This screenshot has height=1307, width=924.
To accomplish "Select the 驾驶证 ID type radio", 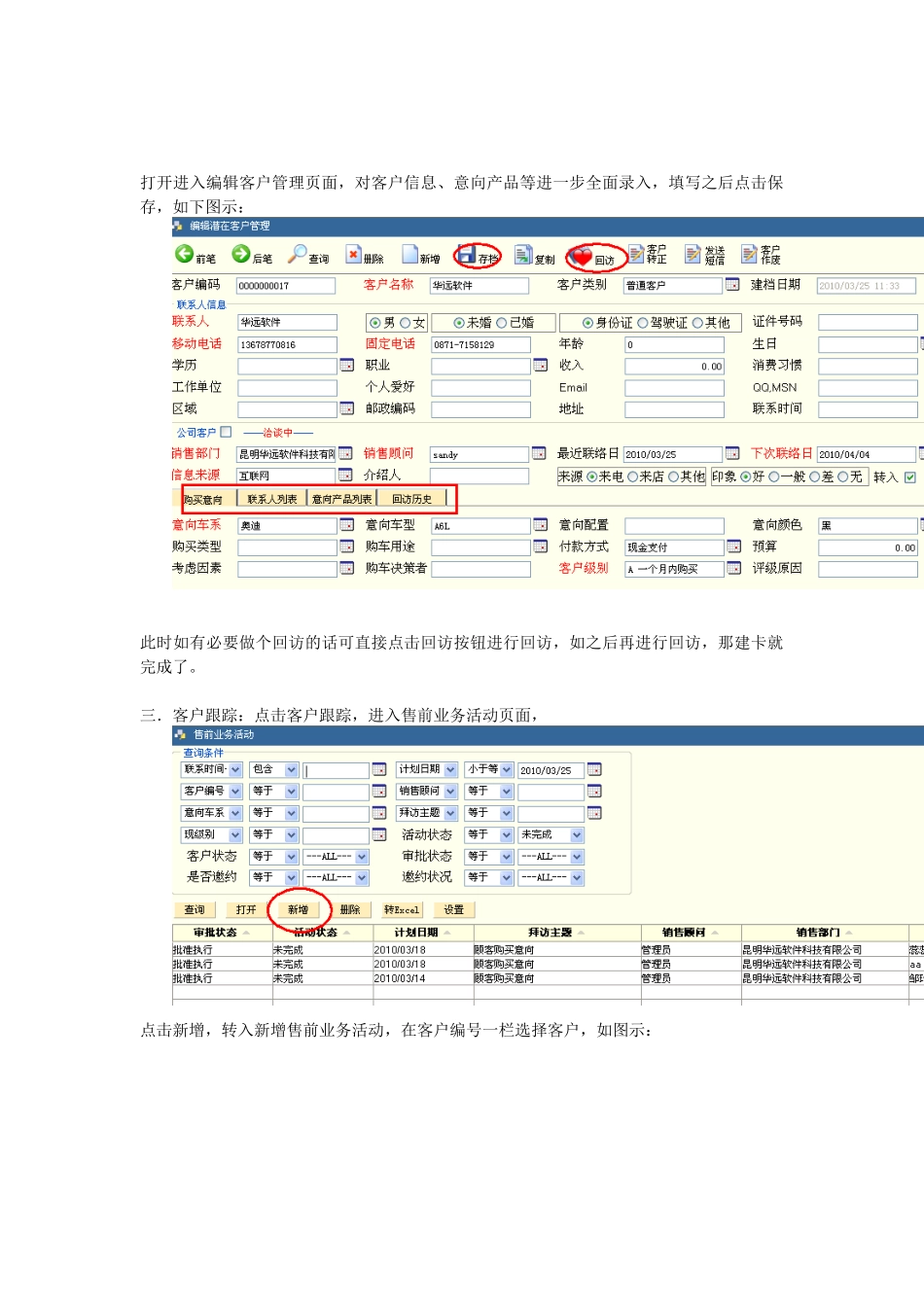I will tap(643, 323).
